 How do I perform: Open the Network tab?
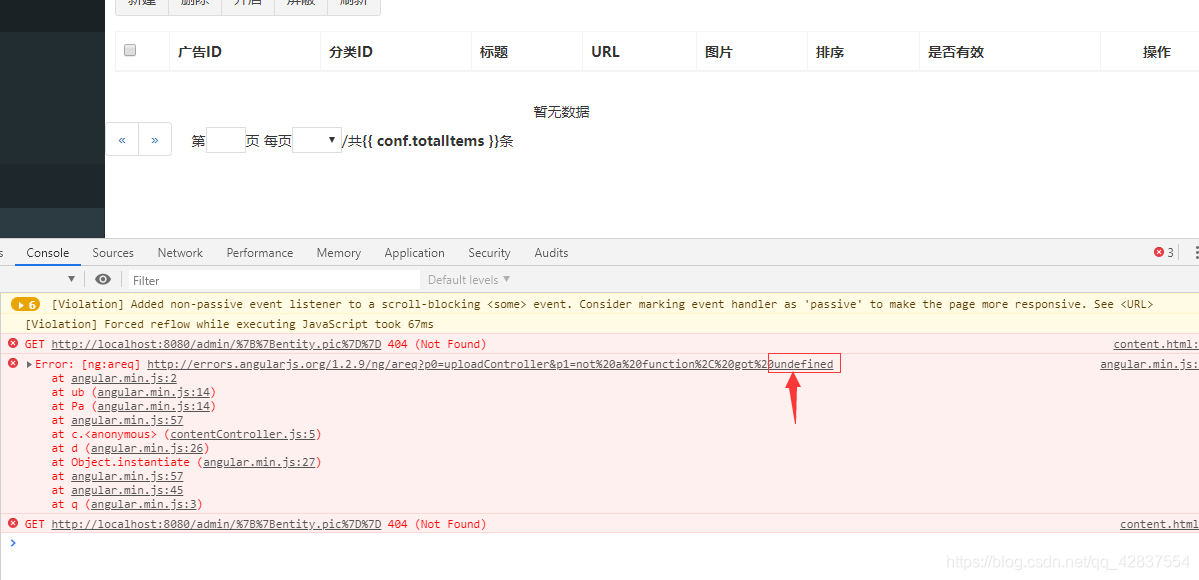tap(180, 253)
